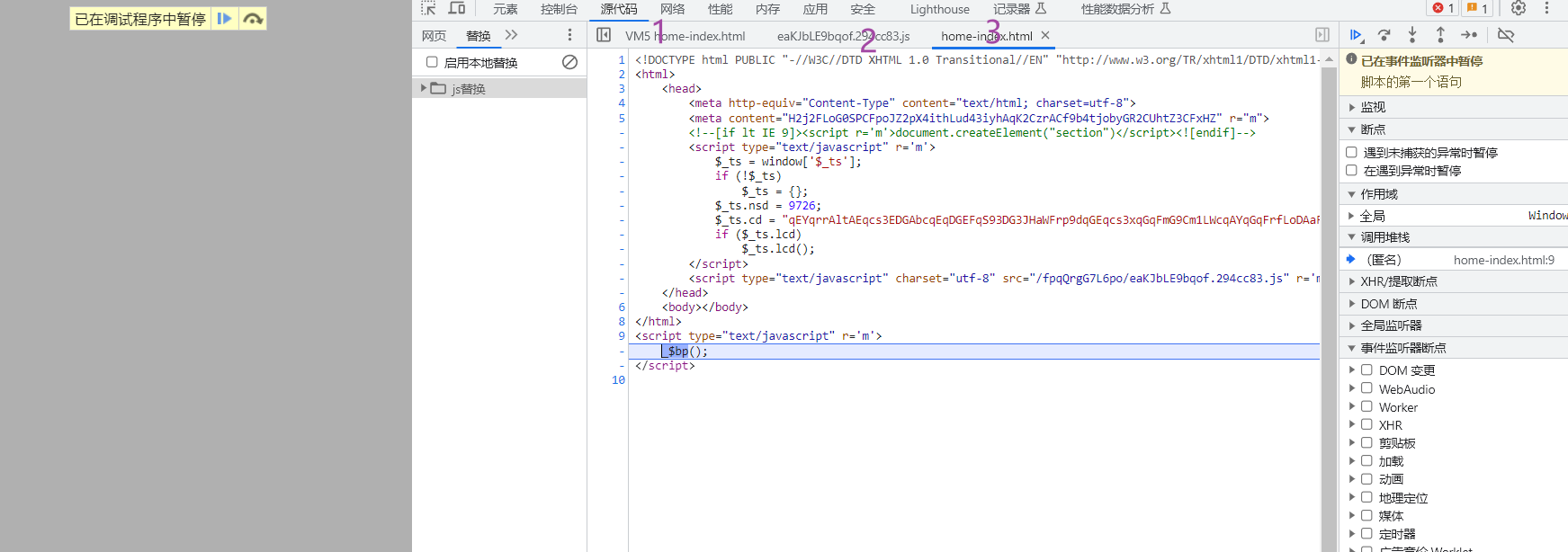Open the Lighthouse panel

point(939,9)
